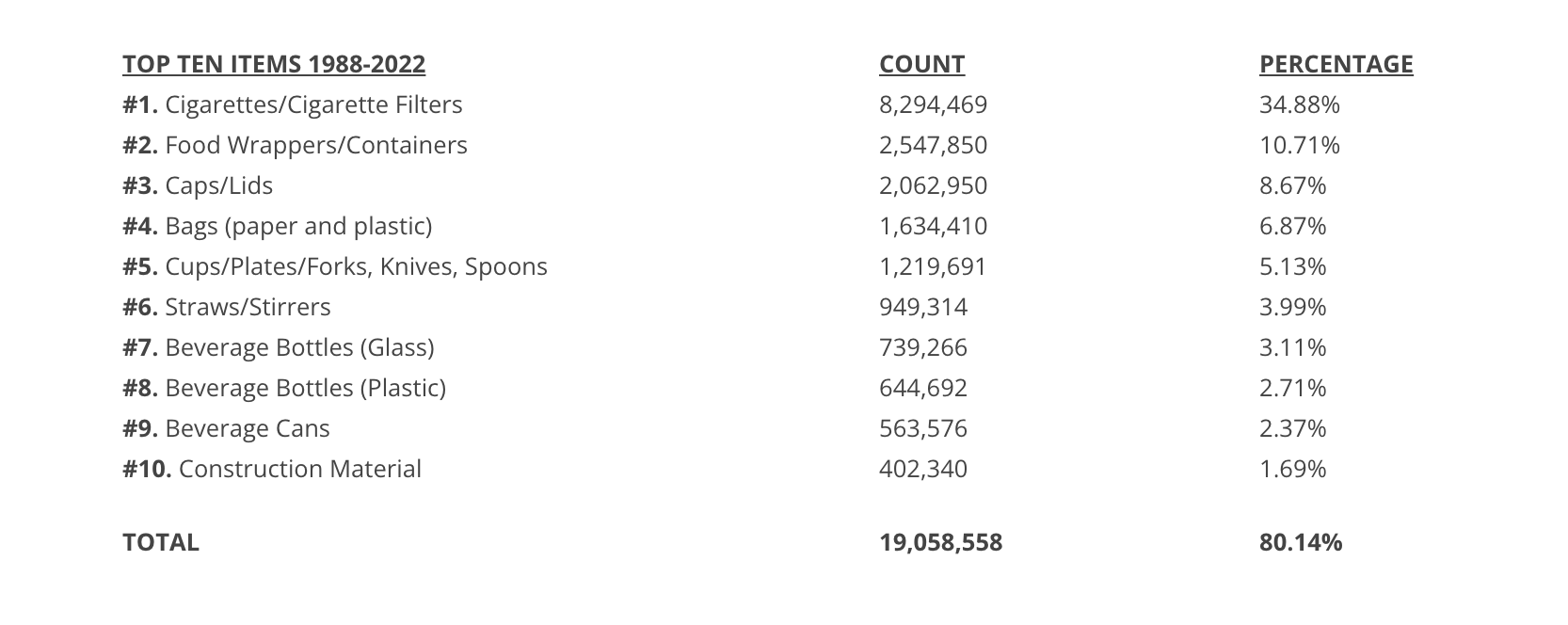The height and width of the screenshot is (625, 1568).
Task: Select the 1.69% percentage value
Action: pos(1293,469)
